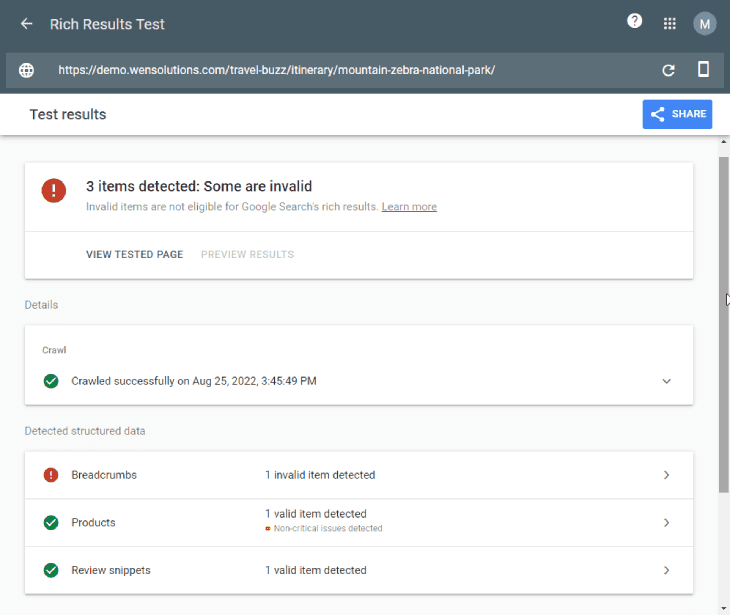Click the red warning icon for Breadcrumbs

pos(51,475)
